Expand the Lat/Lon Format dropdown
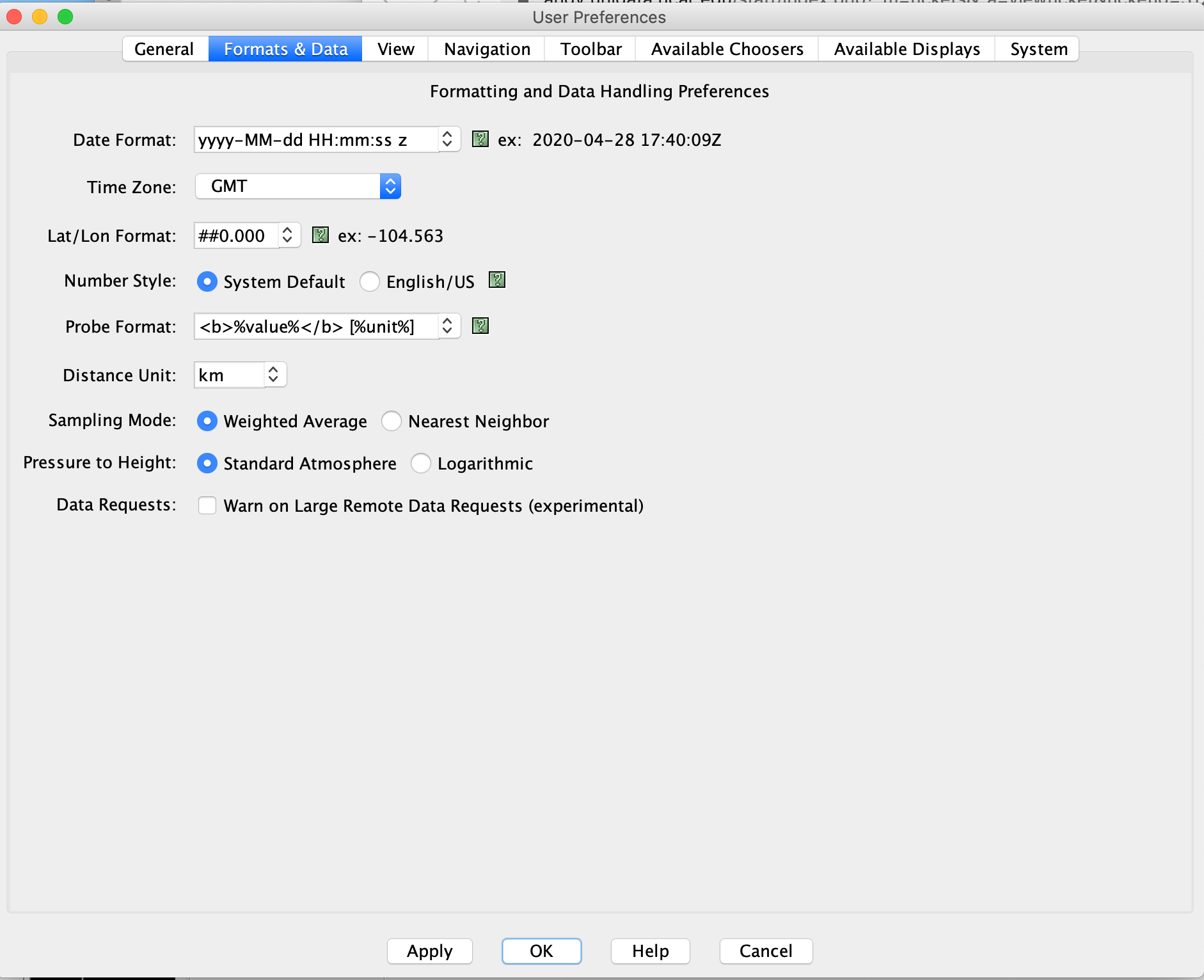 (x=288, y=235)
